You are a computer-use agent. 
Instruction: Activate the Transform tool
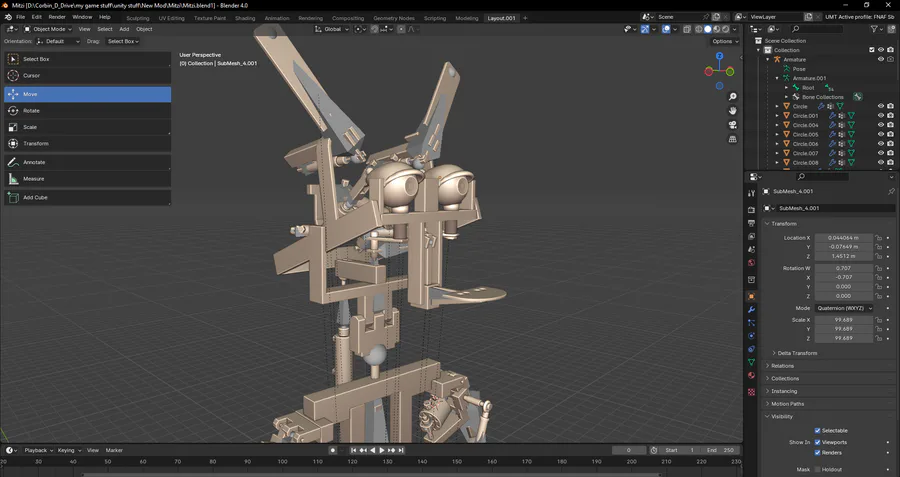pos(87,144)
